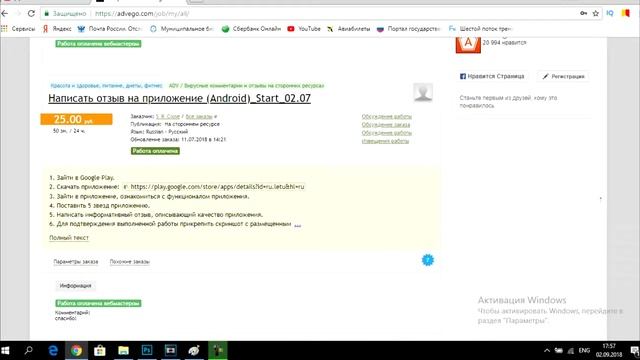Open the Яндекс bookmark
The image size is (640, 360).
57,29
